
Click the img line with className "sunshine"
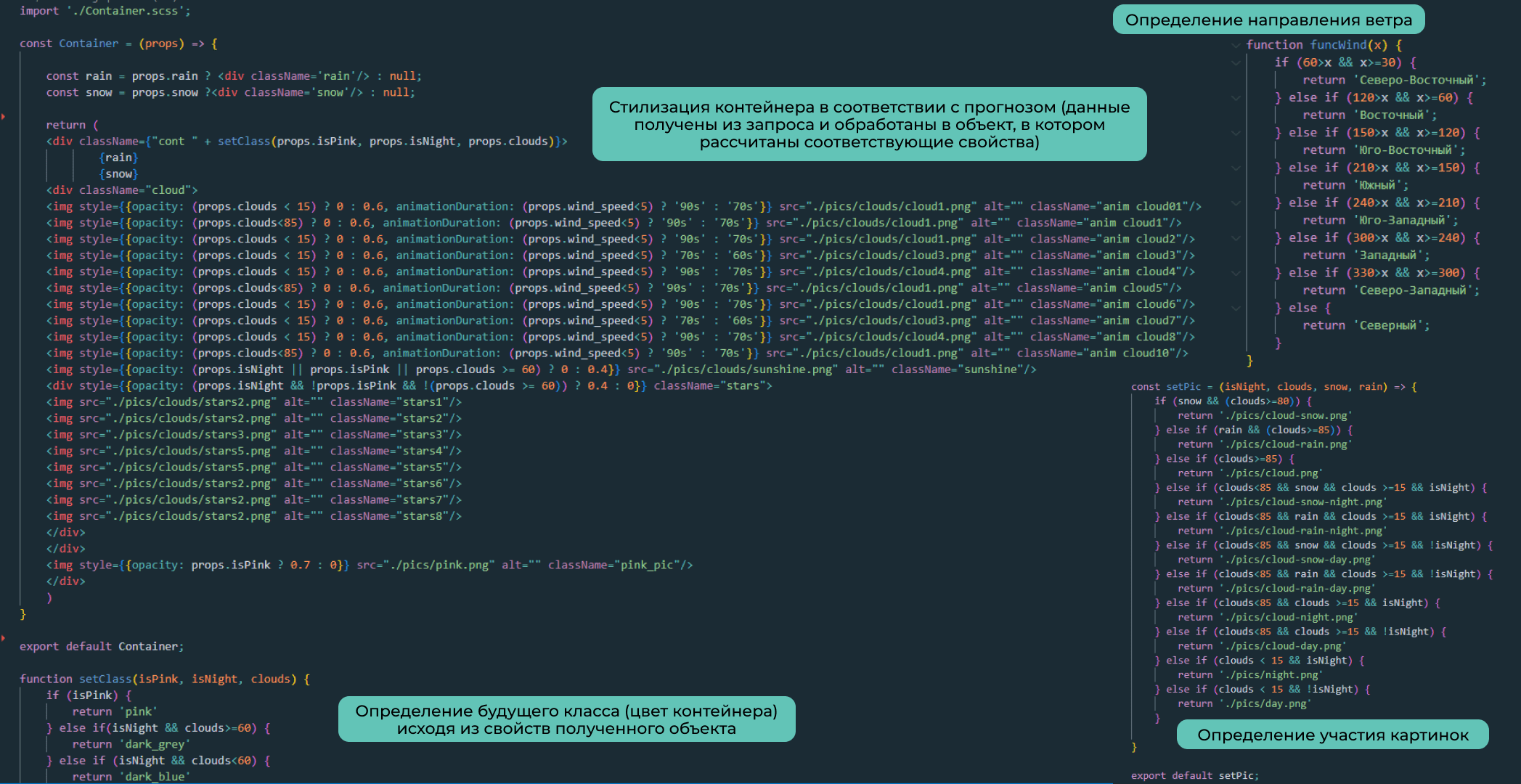click(542, 369)
